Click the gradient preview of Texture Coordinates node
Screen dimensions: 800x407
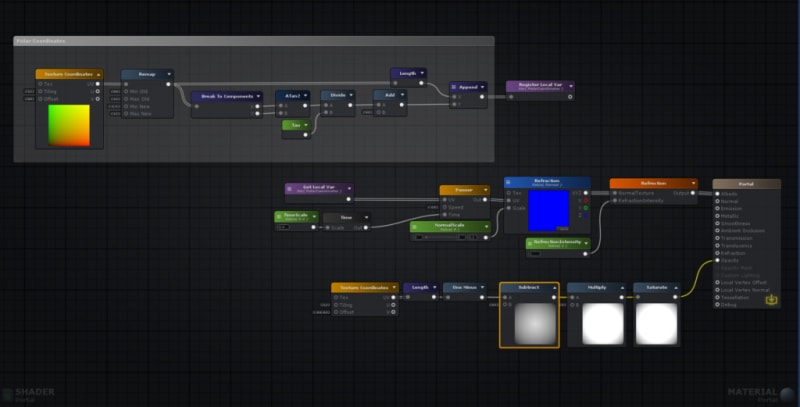69,124
